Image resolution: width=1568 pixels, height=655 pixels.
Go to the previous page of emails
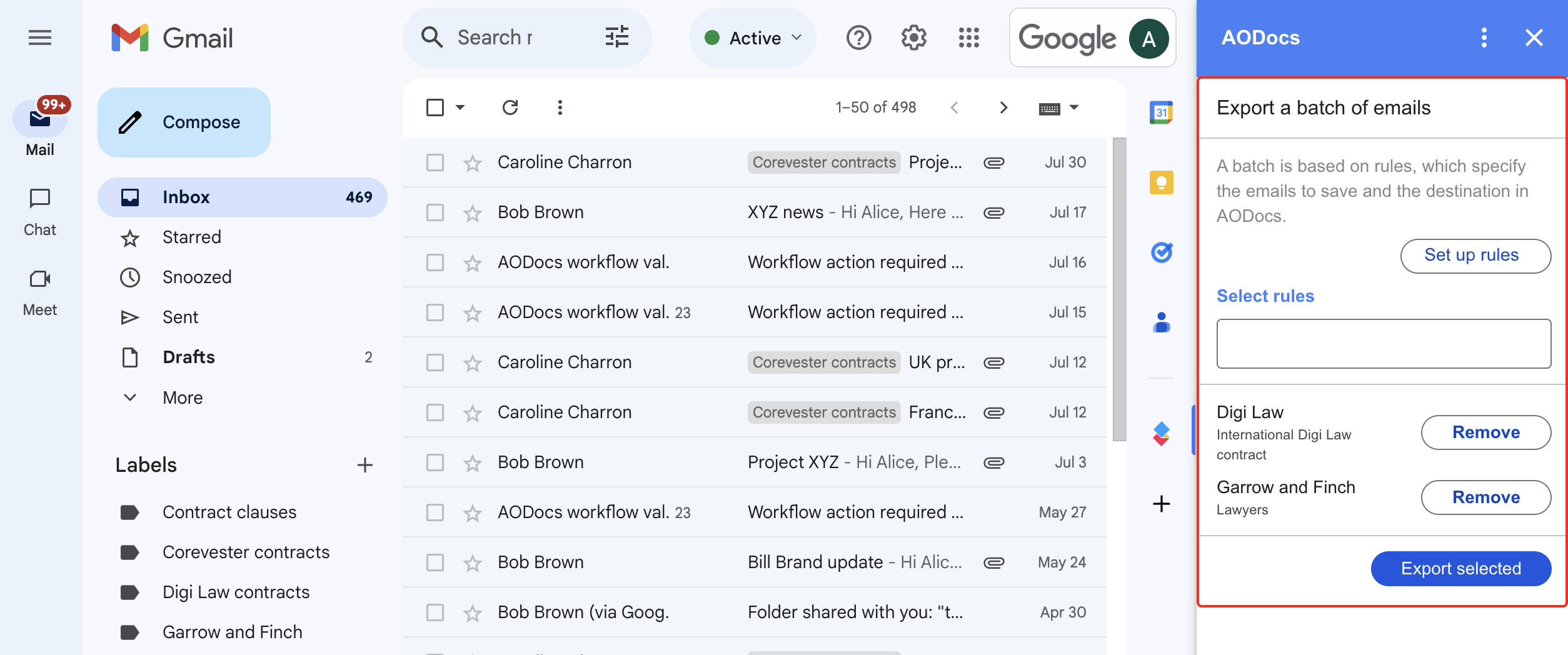[x=954, y=107]
